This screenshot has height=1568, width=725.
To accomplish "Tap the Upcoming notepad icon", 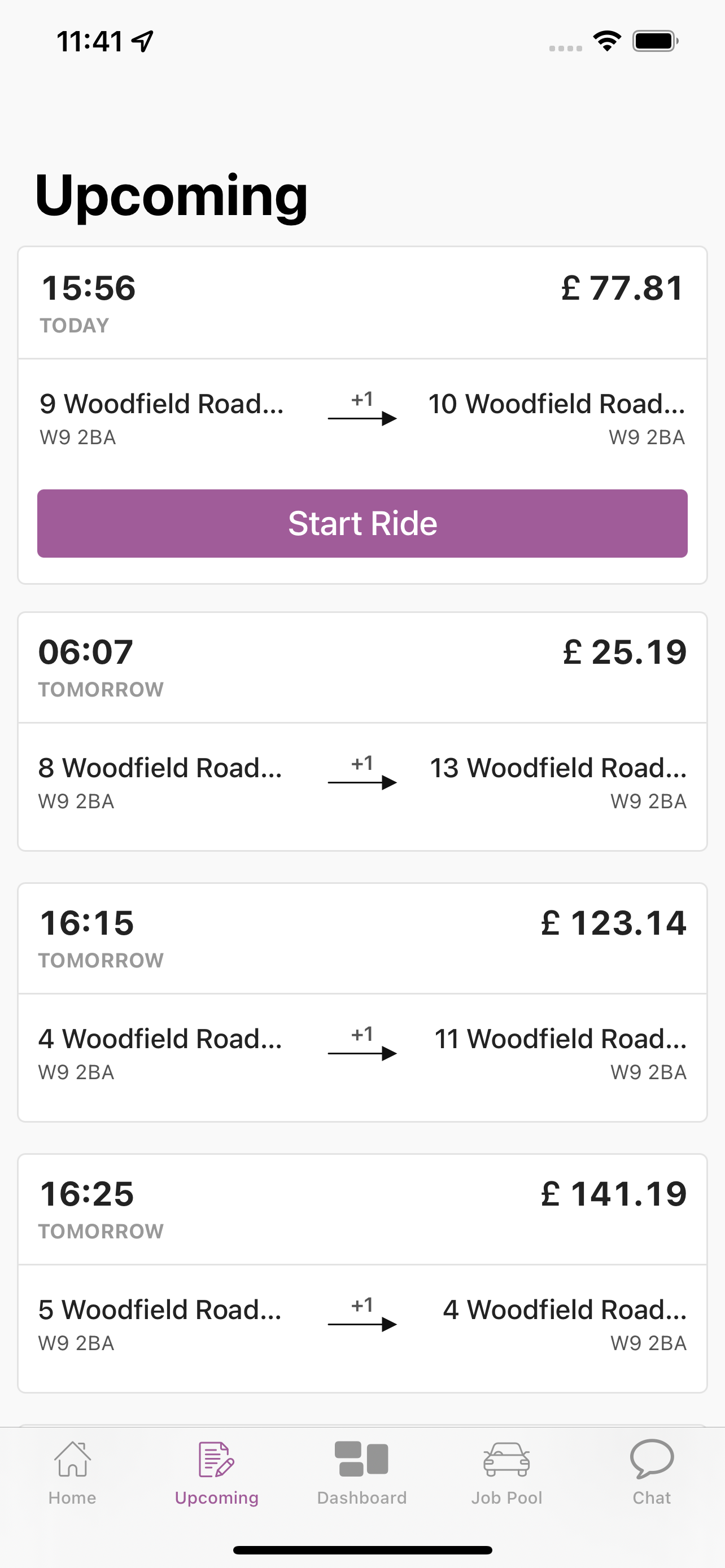I will [216, 1459].
